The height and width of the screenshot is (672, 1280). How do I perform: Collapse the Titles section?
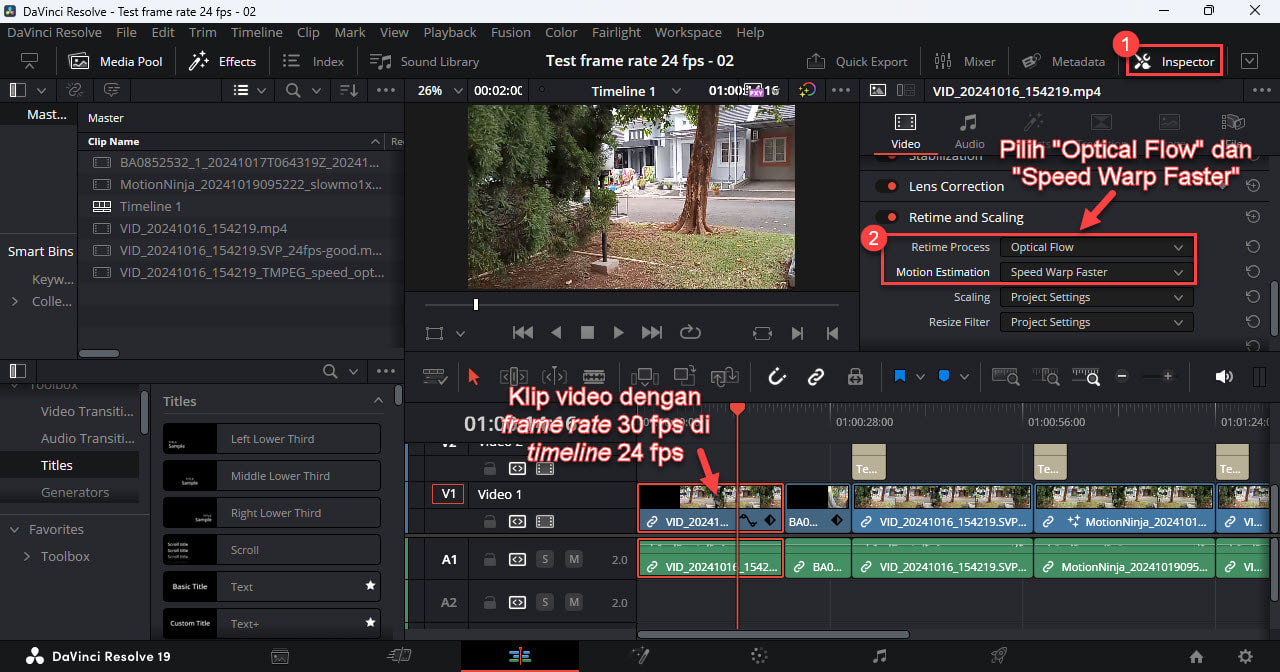[378, 401]
